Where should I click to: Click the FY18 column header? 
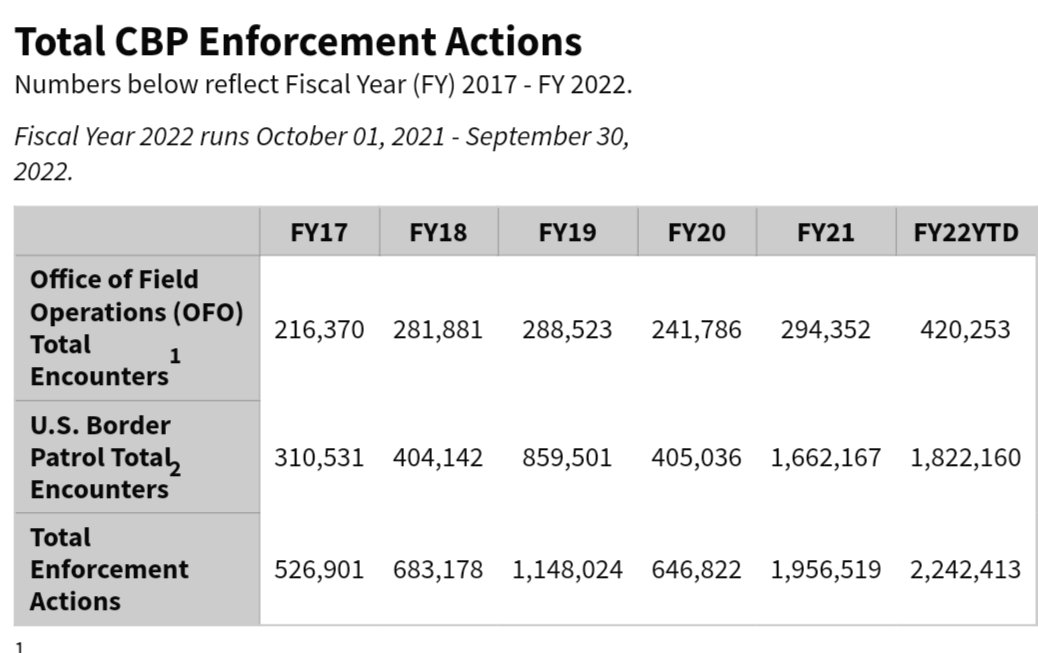click(438, 233)
